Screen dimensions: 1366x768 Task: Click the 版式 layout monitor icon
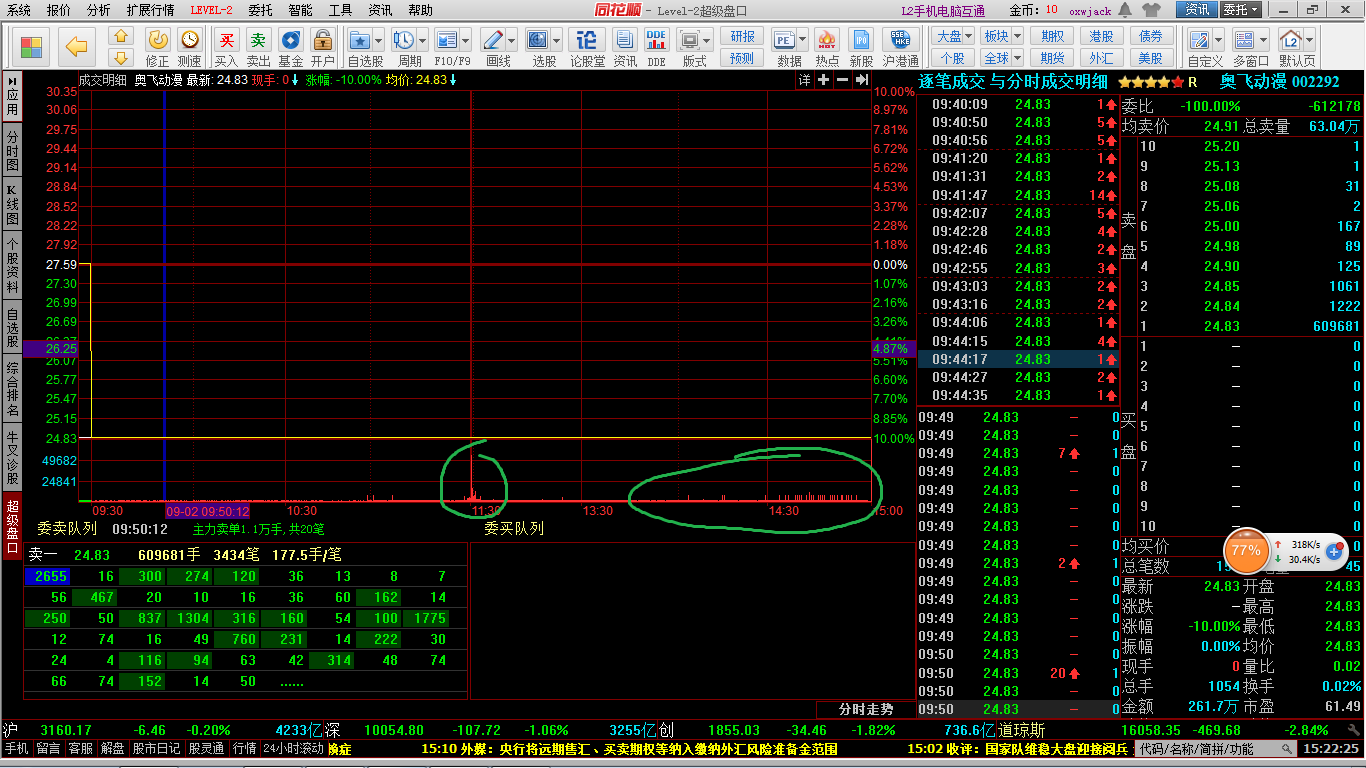click(690, 40)
